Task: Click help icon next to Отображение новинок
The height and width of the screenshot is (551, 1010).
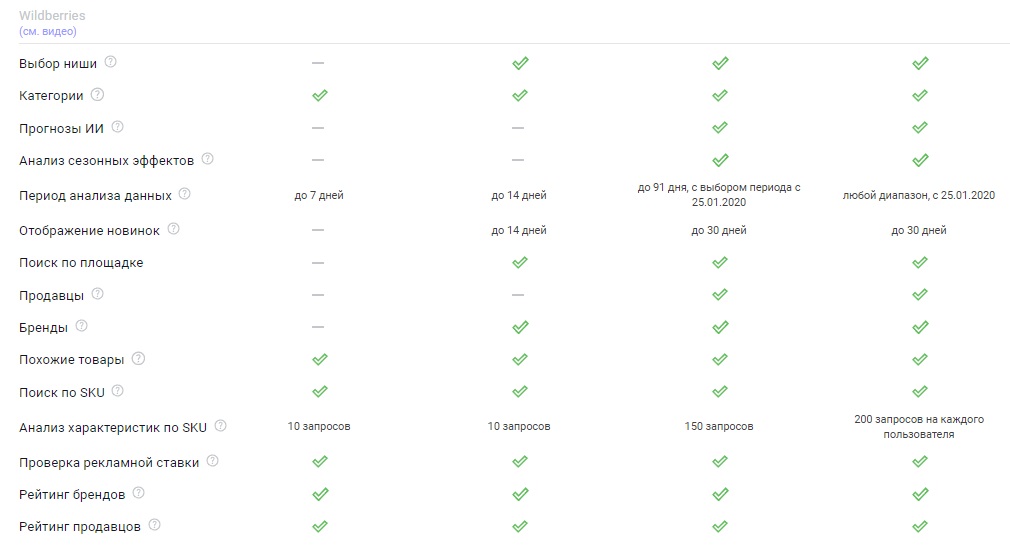Action: point(174,229)
